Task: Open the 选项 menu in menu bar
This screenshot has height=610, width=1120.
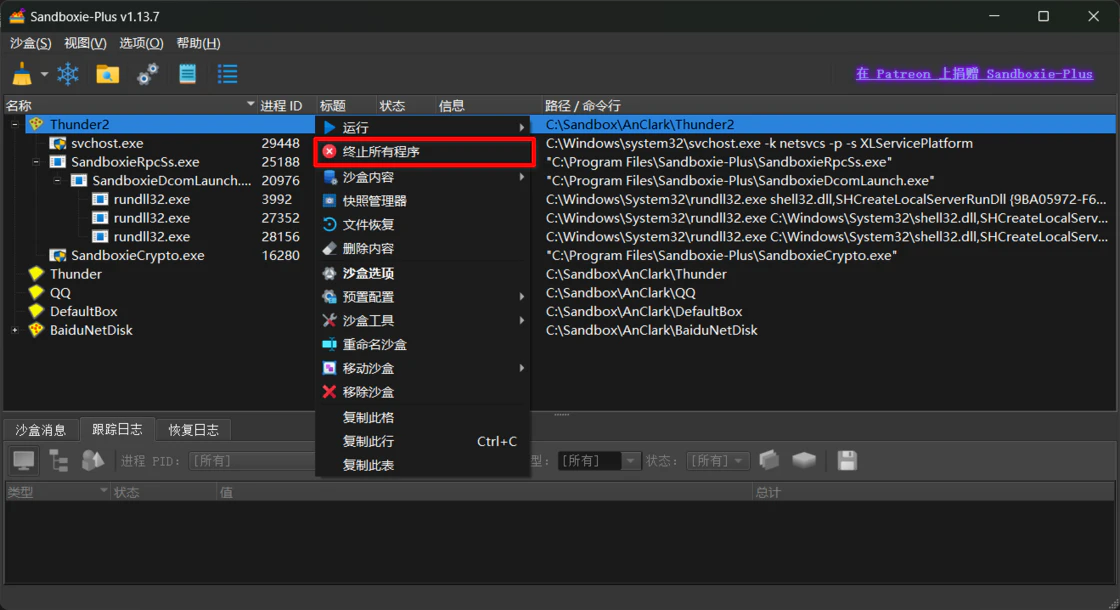Action: pos(141,43)
